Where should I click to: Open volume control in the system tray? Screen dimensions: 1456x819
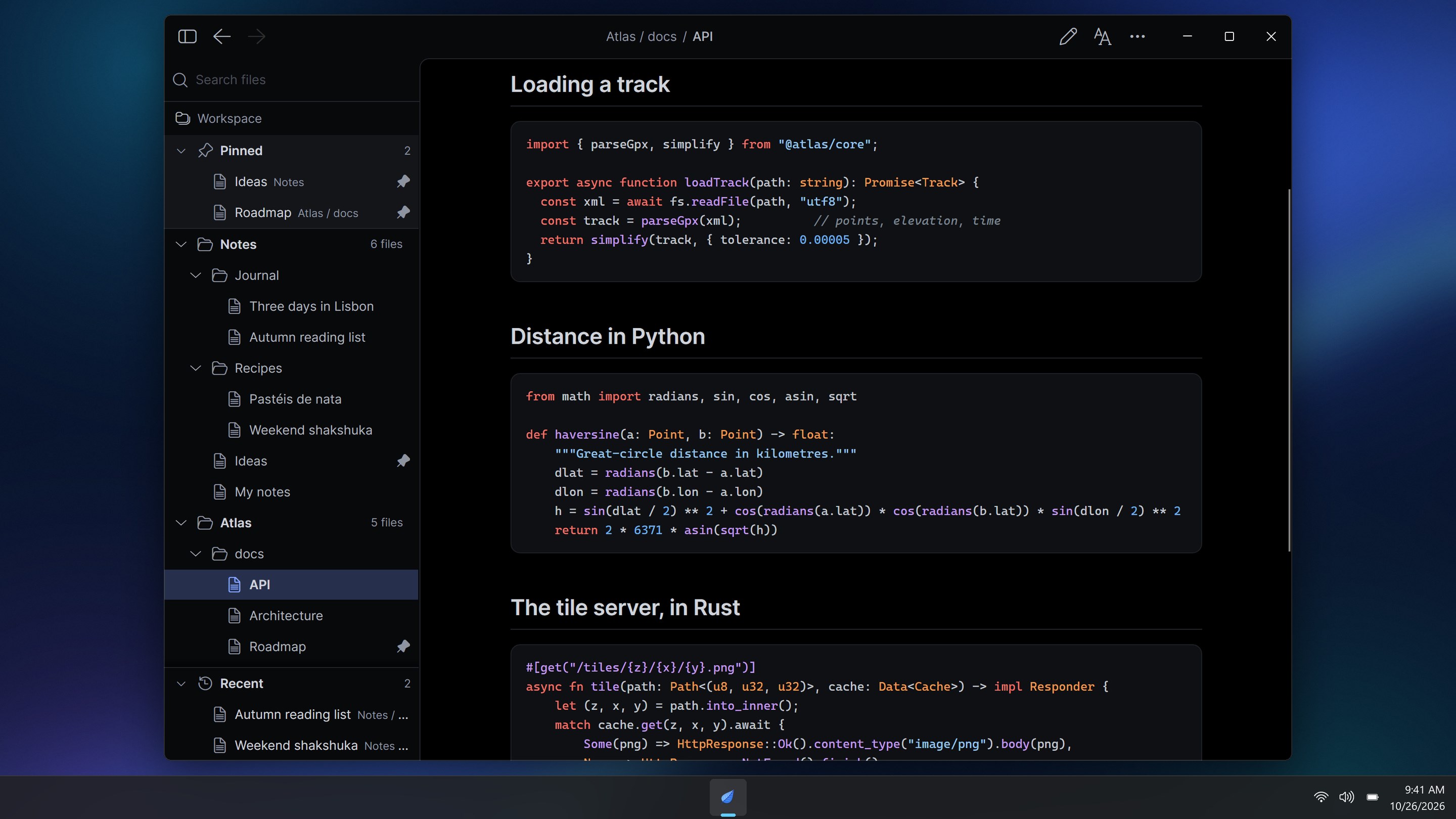click(1346, 797)
